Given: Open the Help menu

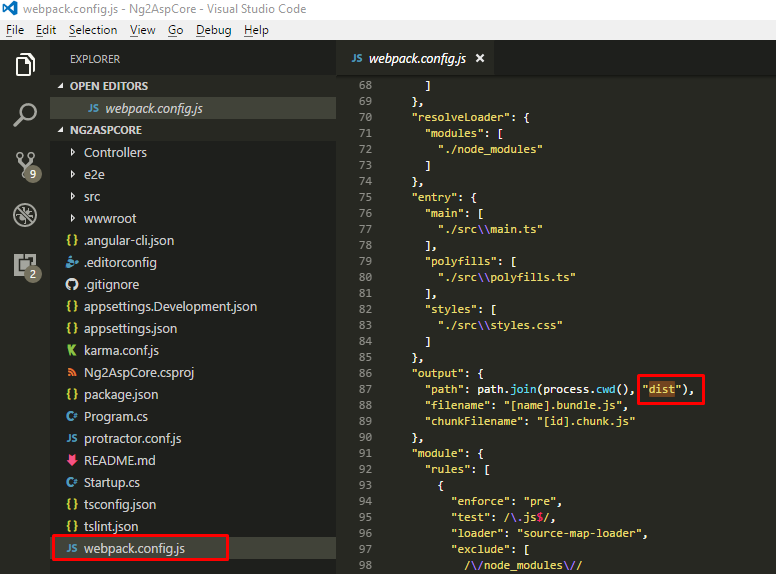Looking at the screenshot, I should (256, 30).
